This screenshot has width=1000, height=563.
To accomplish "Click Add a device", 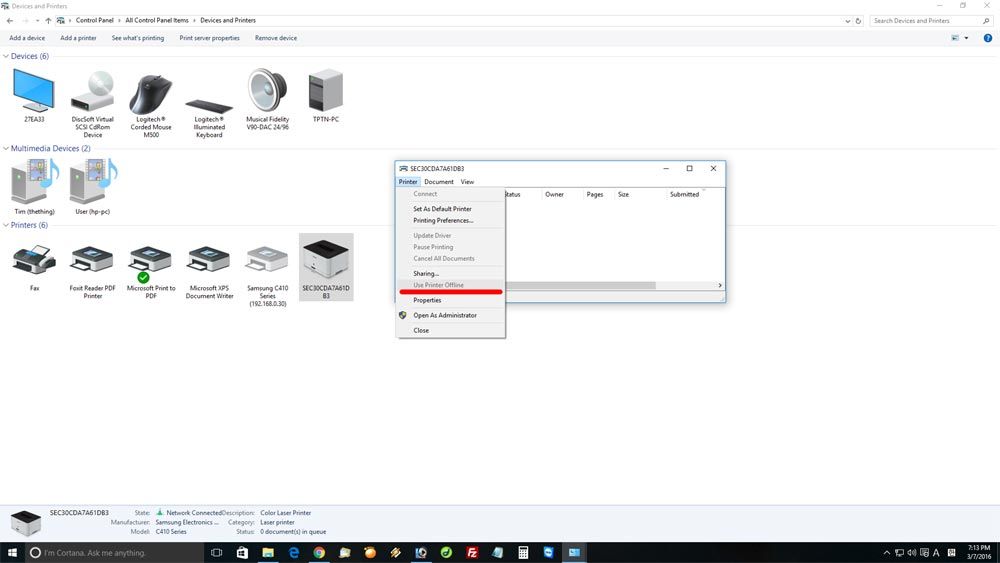I will point(27,38).
